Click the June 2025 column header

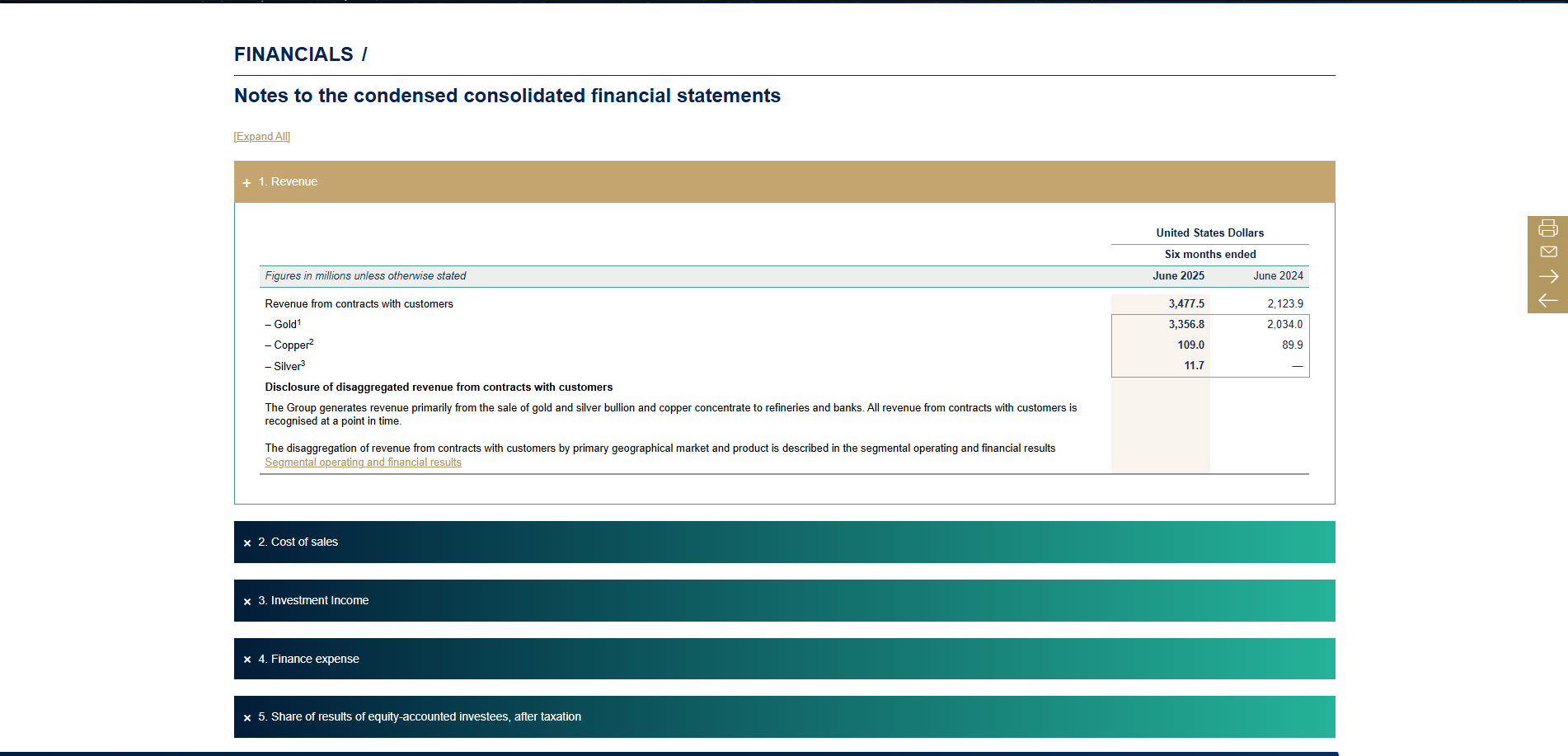(1178, 276)
